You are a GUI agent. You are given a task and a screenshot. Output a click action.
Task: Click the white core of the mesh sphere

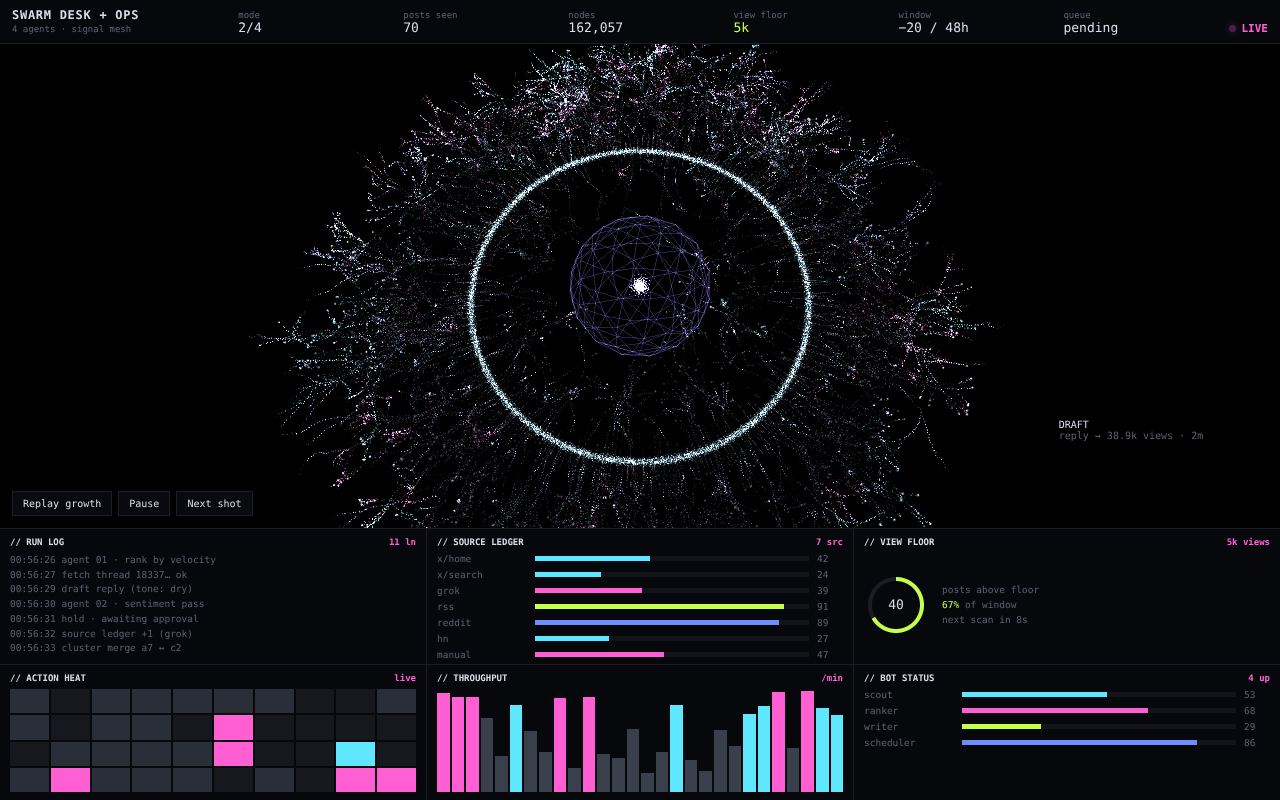pyautogui.click(x=640, y=286)
